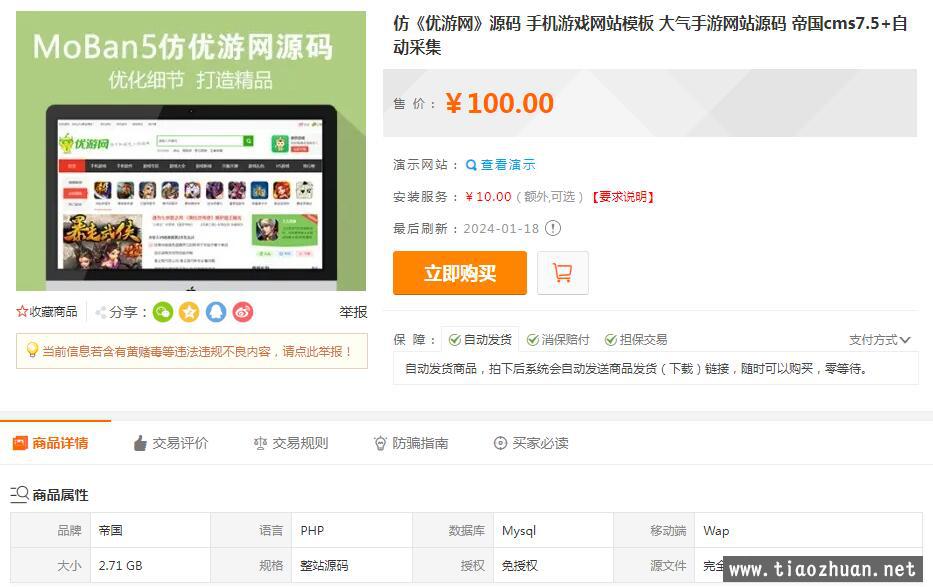
Task: Click the magnifier icon beside 查看演示
Action: (471, 165)
